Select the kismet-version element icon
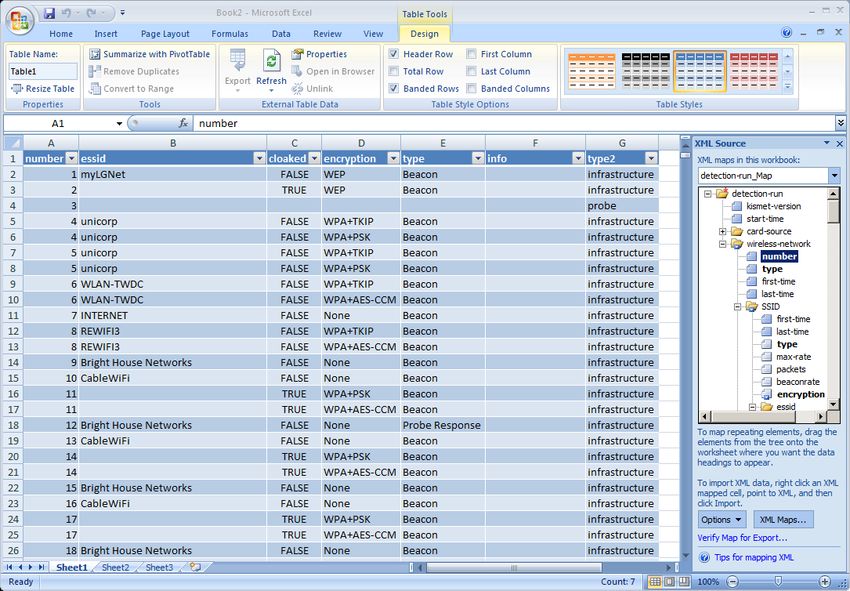The width and height of the screenshot is (850, 591). [x=737, y=206]
